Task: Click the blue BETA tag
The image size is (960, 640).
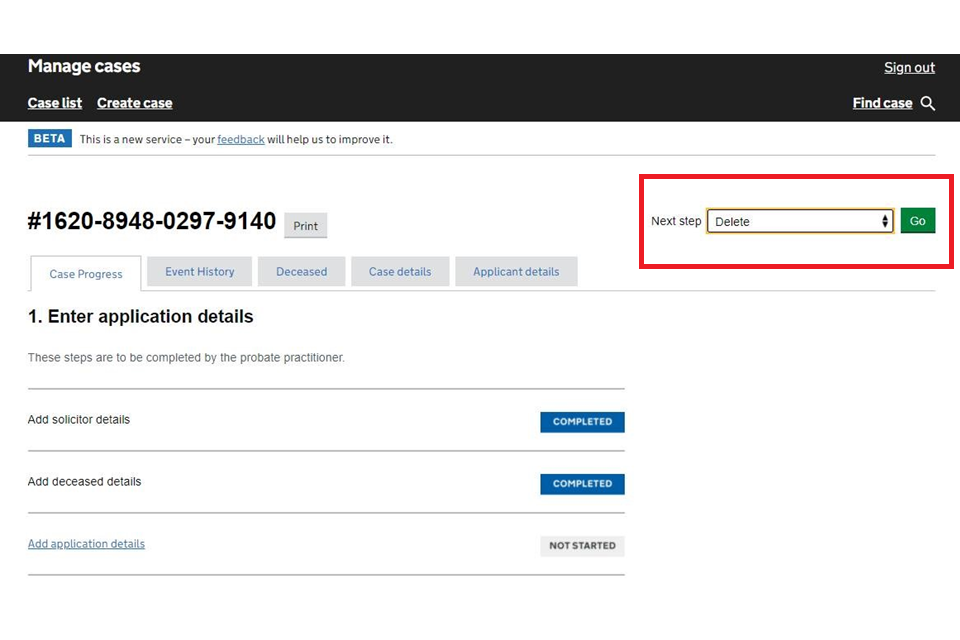Action: click(49, 139)
